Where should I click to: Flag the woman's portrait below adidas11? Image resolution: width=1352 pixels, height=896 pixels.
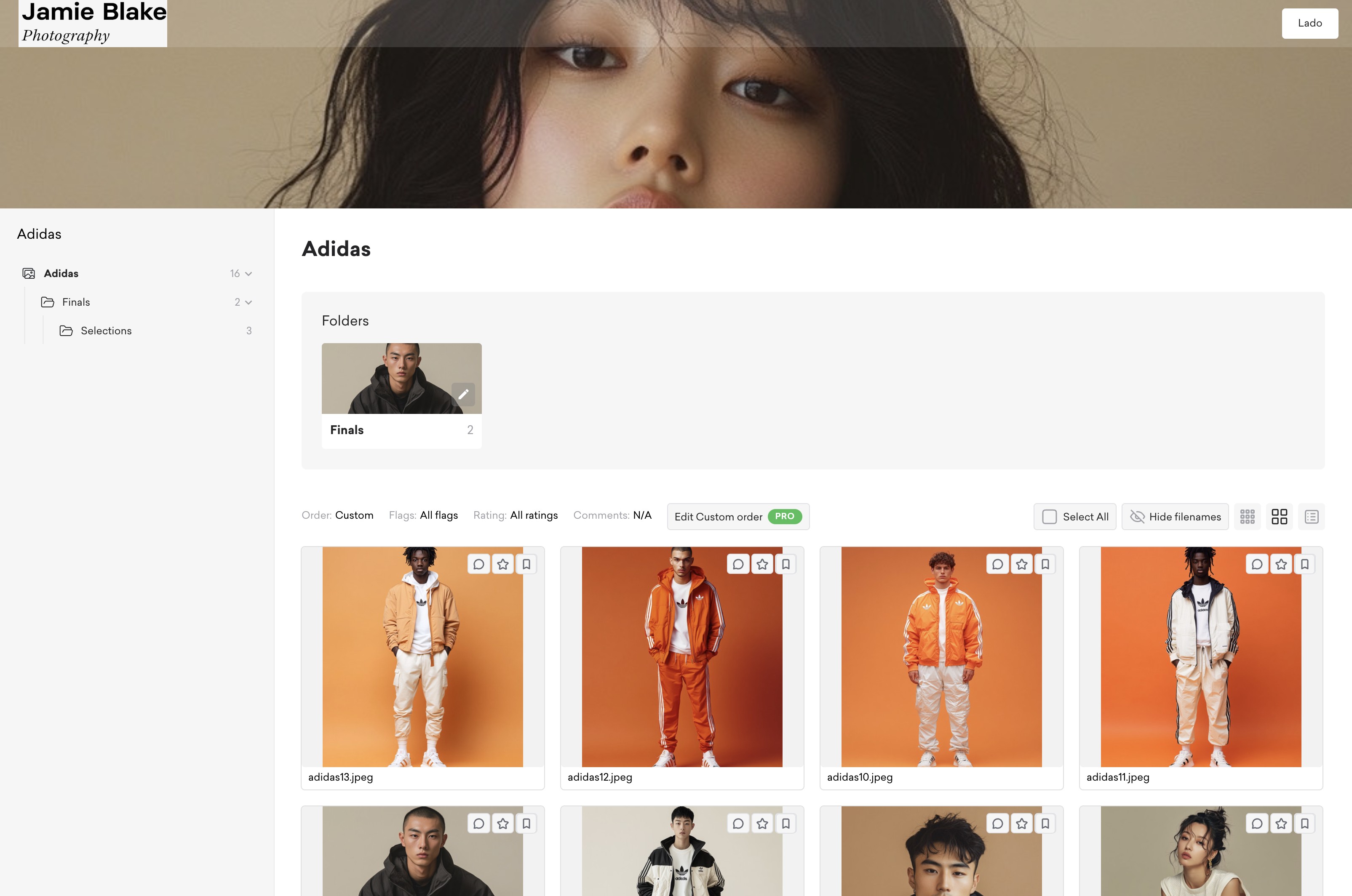[x=1304, y=824]
